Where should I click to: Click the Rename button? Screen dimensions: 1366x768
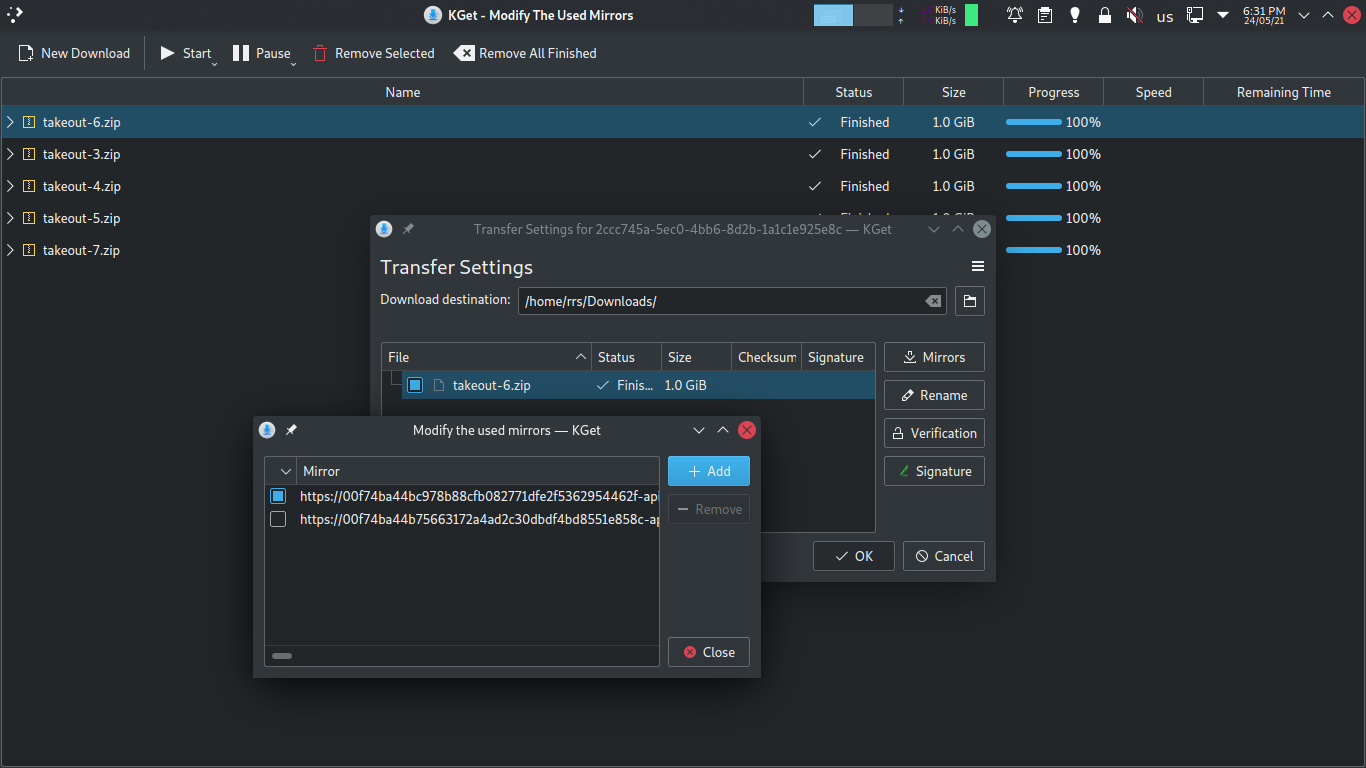pyautogui.click(x=934, y=395)
